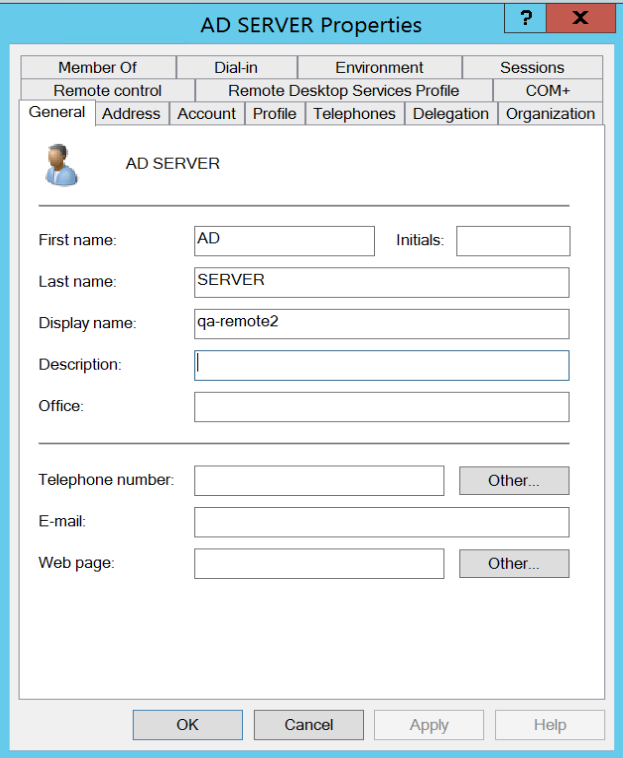Select the COM+ tab

548,90
